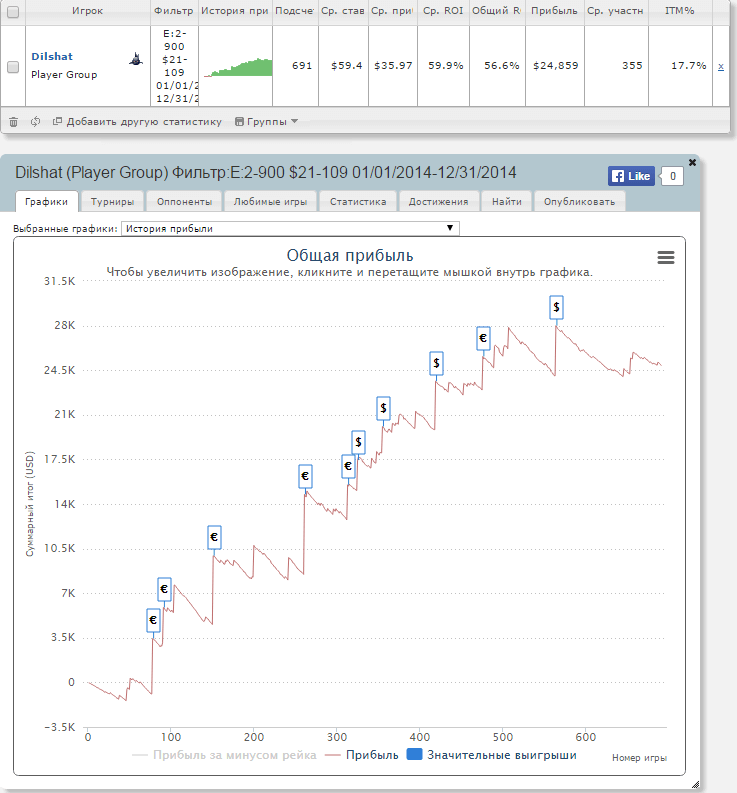Check the Dilshat row checkbox
Screen dimensions: 737x793
tap(13, 66)
